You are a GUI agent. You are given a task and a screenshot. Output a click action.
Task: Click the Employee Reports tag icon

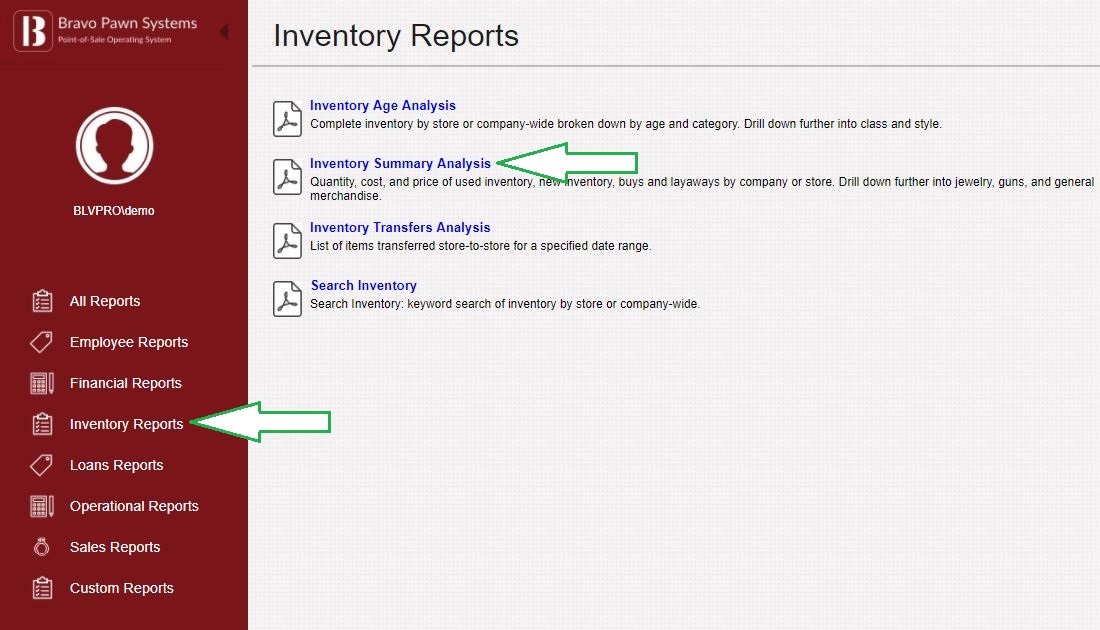tap(41, 342)
